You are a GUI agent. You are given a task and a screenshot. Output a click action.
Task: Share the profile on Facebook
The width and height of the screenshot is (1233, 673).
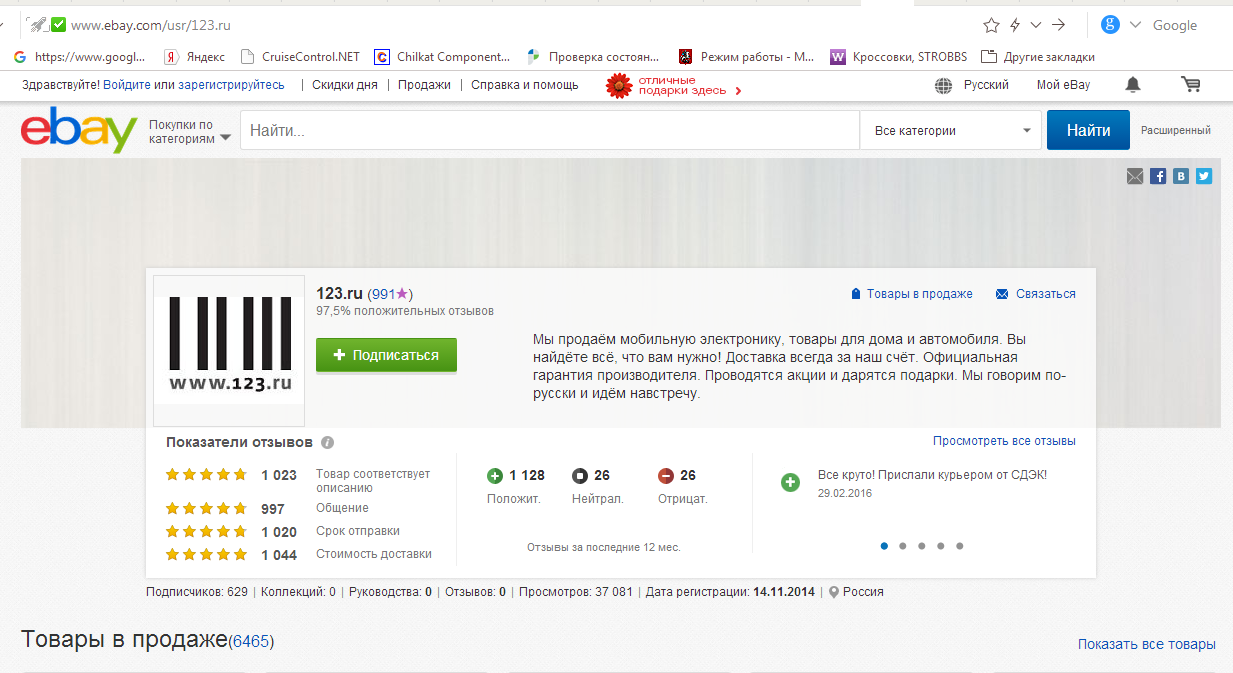pos(1158,176)
